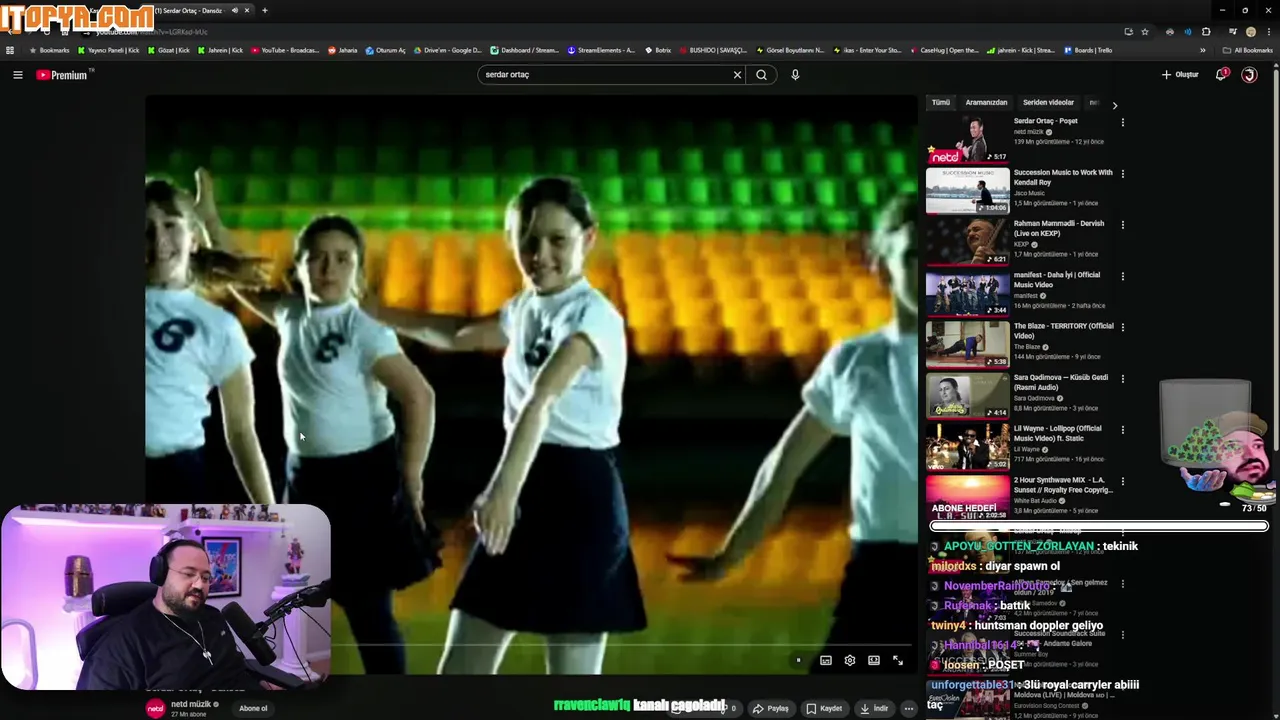Clear the search box with the X
Screen dimensions: 1280x720
737,75
